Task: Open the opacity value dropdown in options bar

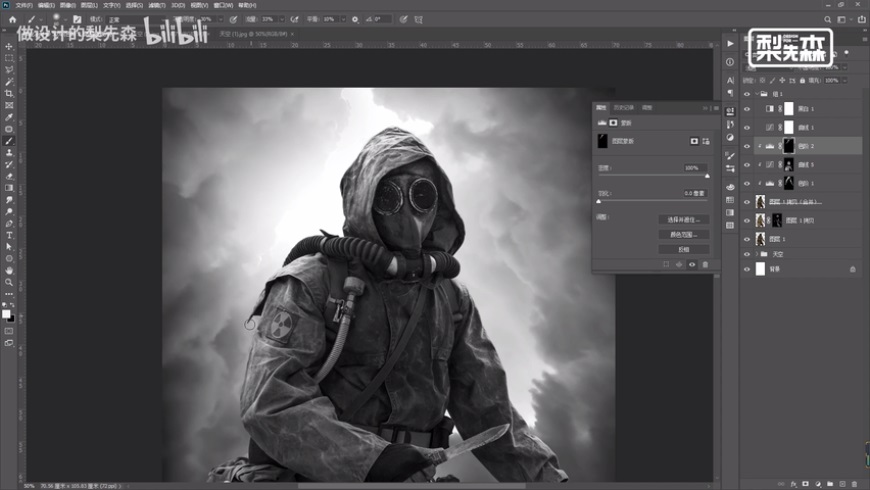Action: (221, 19)
